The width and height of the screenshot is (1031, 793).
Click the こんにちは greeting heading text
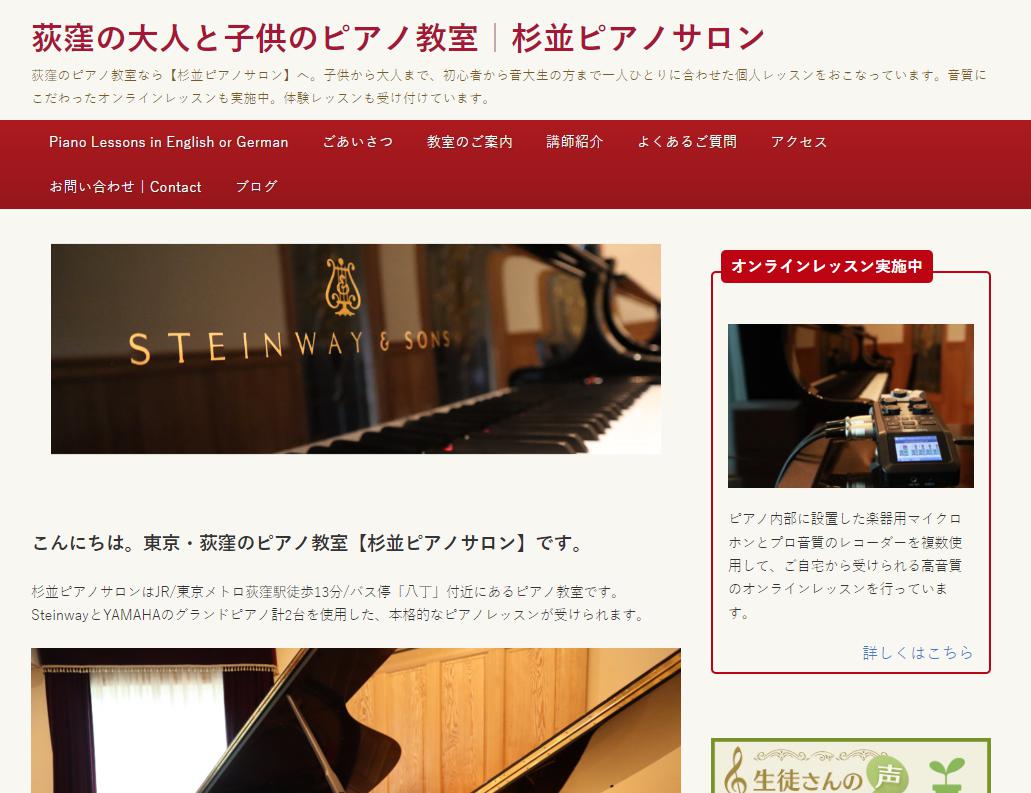308,543
